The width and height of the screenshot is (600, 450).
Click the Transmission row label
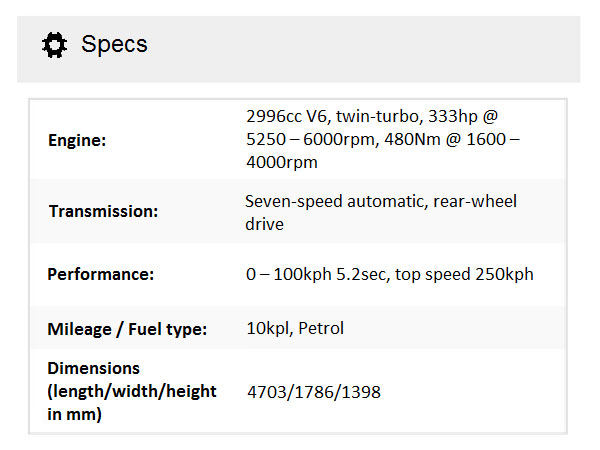[103, 212]
